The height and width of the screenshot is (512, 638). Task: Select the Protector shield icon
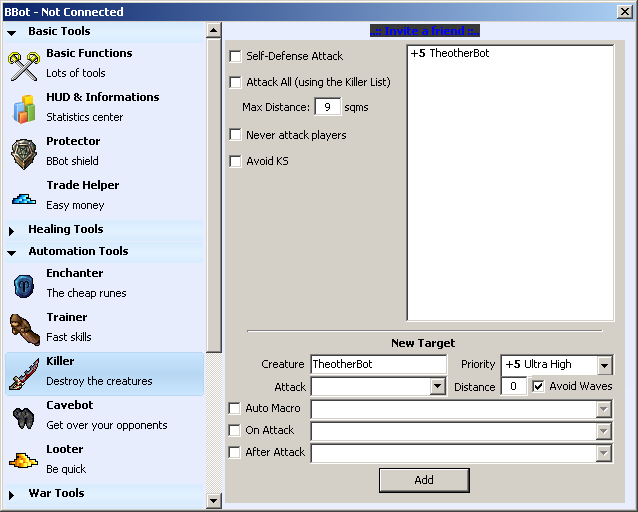pos(24,153)
